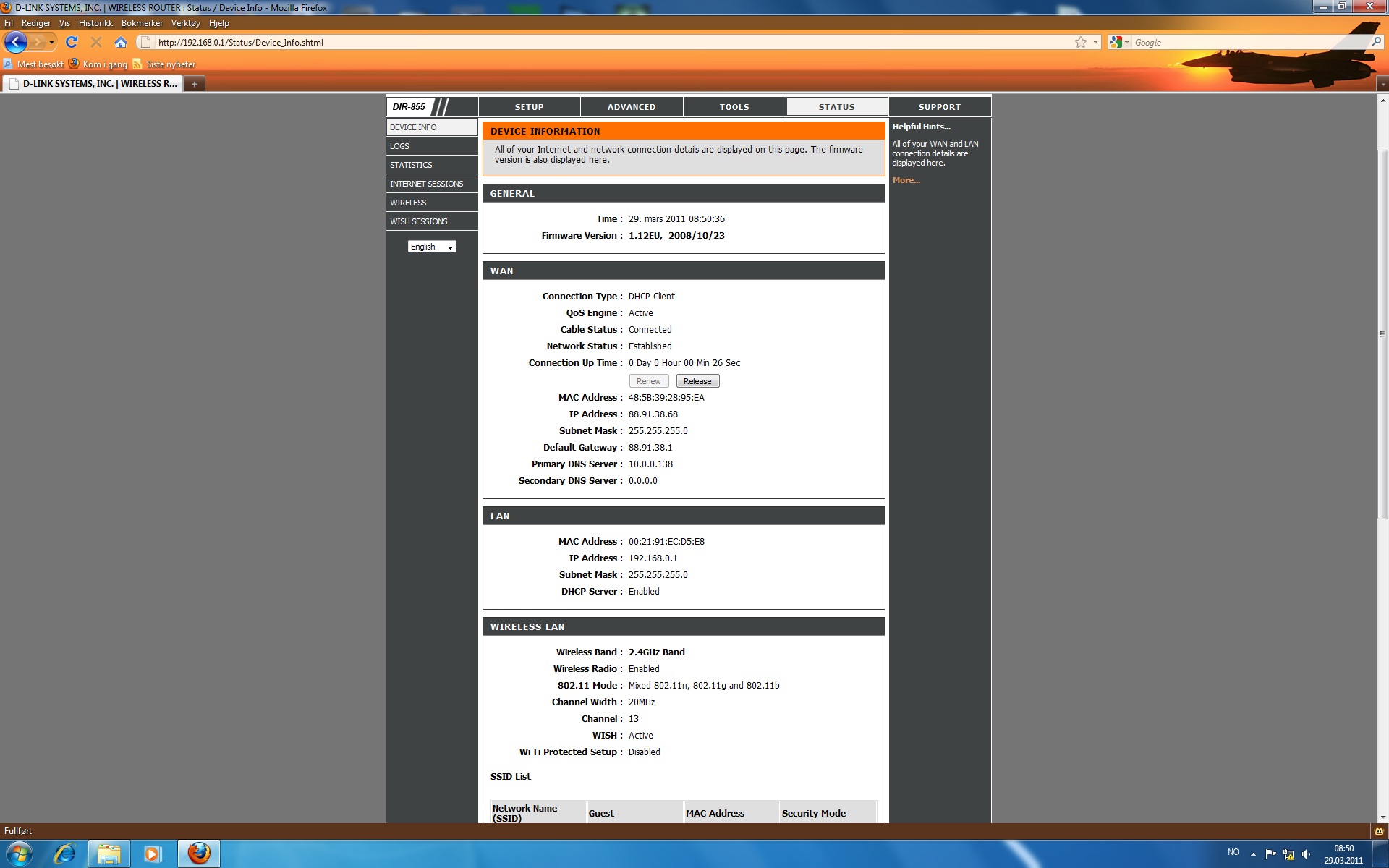
Task: Open the Mest besøkt bookmark folder
Action: (x=34, y=64)
